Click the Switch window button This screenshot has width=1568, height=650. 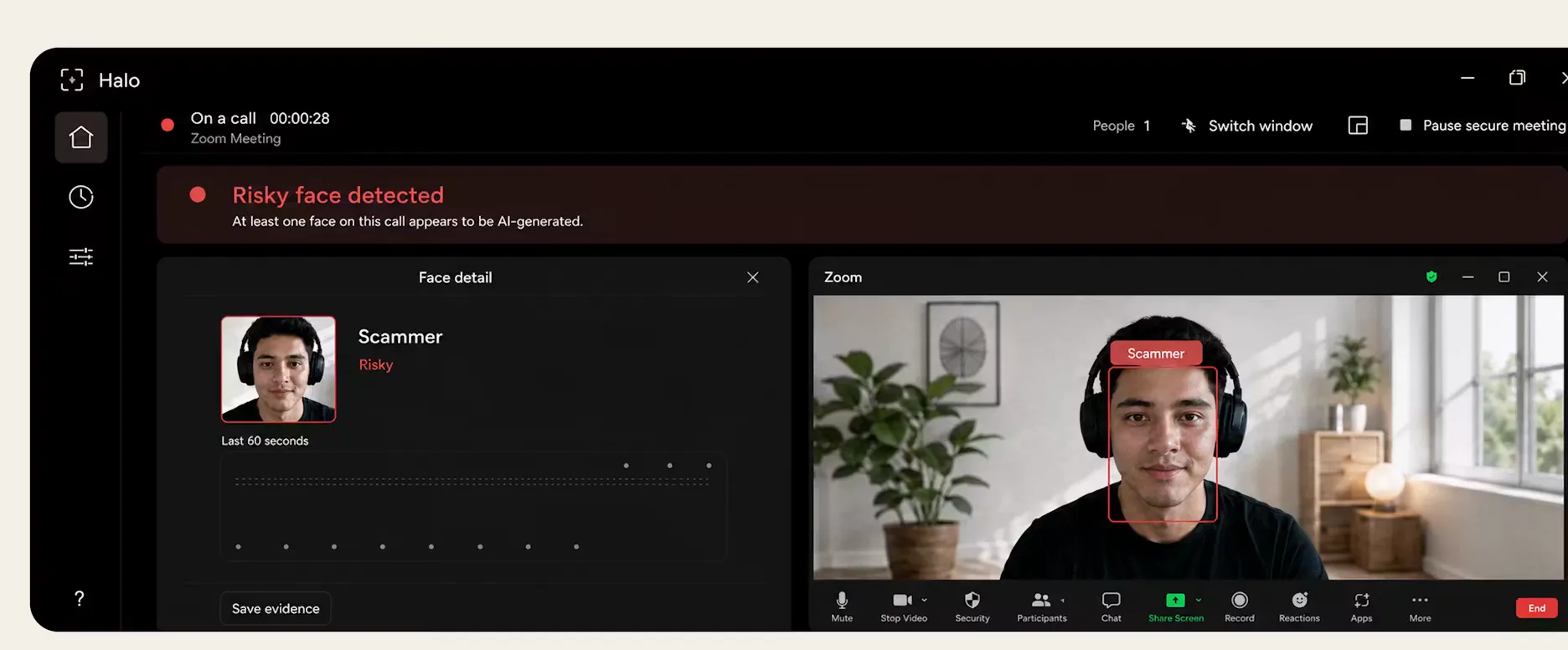point(1247,126)
